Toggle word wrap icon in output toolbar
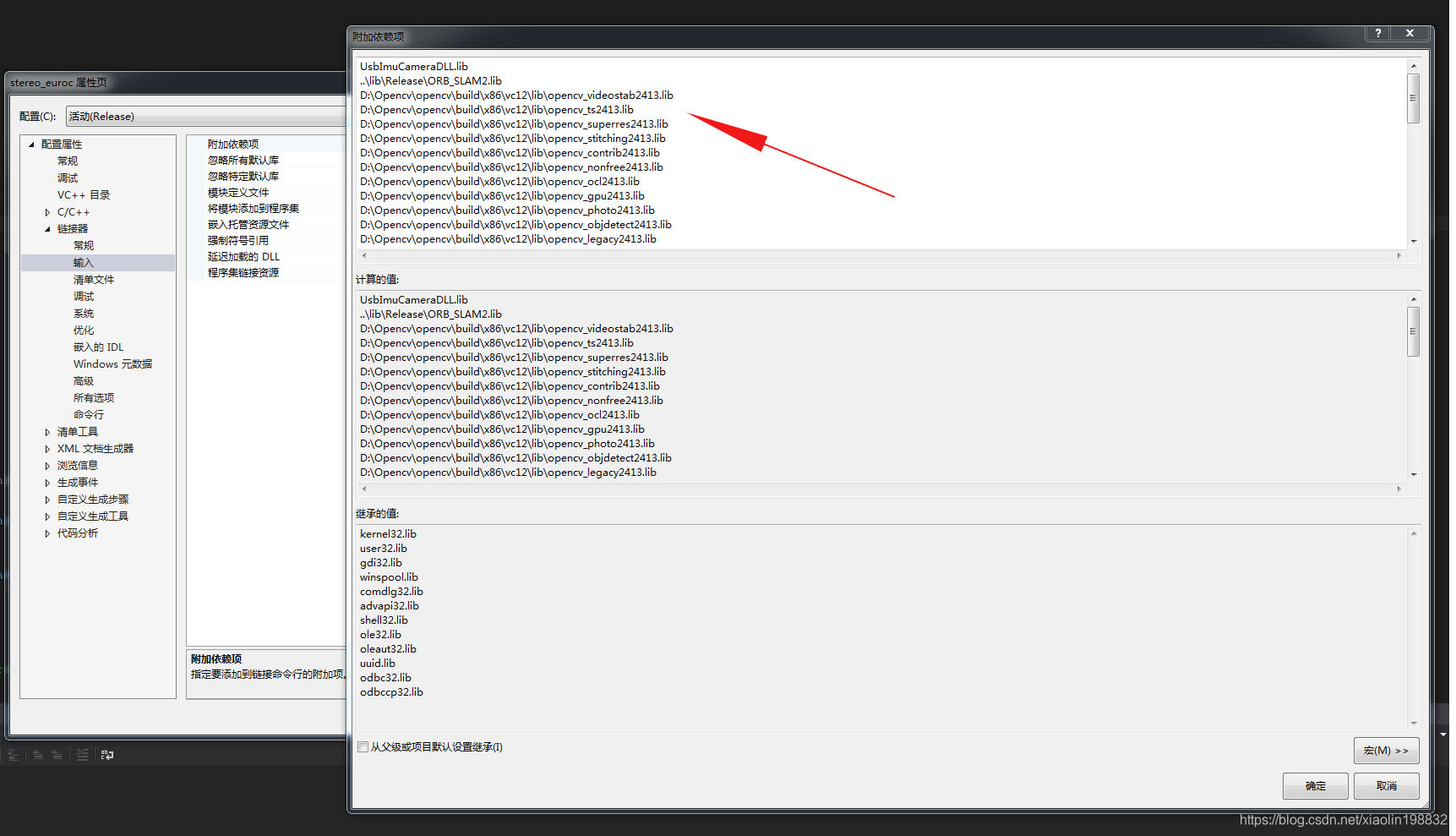This screenshot has width=1456, height=836. coord(107,755)
